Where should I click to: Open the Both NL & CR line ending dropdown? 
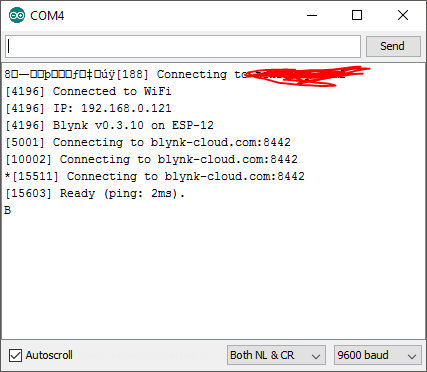pyautogui.click(x=276, y=355)
